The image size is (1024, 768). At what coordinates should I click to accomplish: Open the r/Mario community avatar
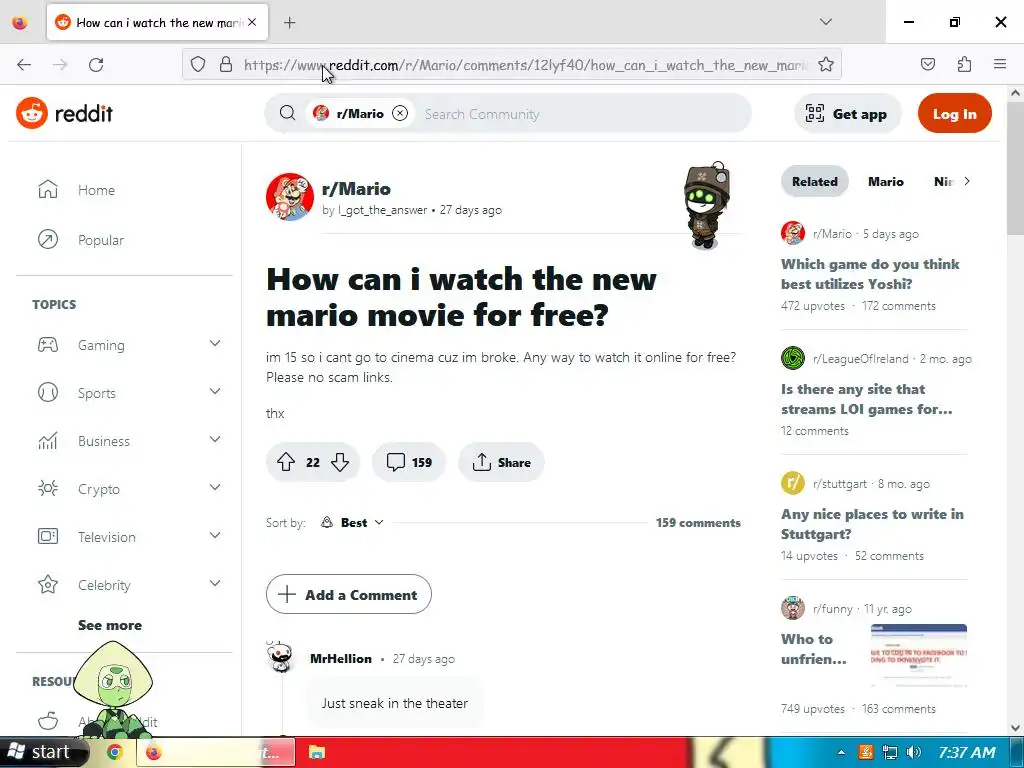click(x=289, y=197)
